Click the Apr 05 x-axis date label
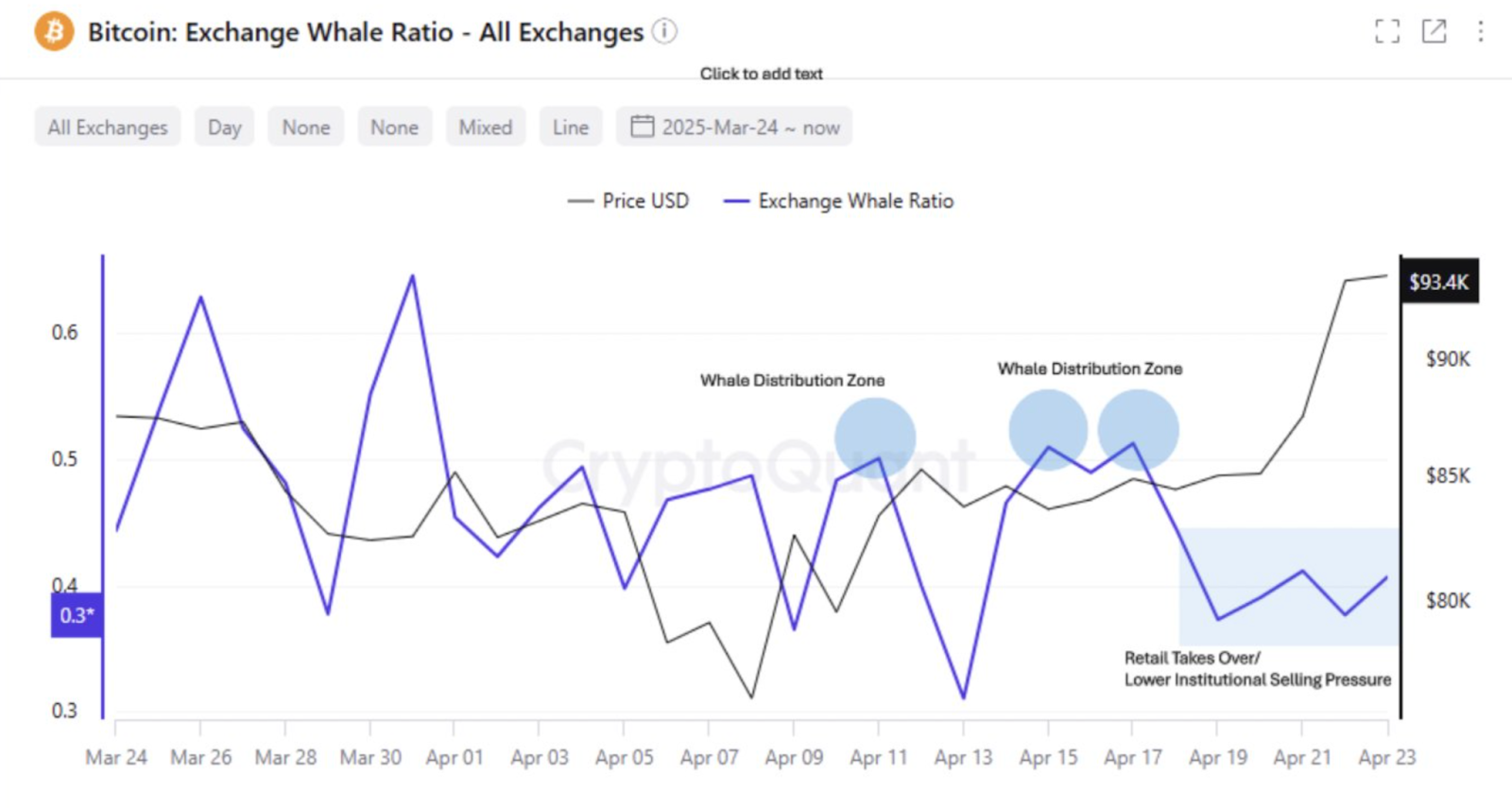The width and height of the screenshot is (1512, 808). tap(625, 757)
